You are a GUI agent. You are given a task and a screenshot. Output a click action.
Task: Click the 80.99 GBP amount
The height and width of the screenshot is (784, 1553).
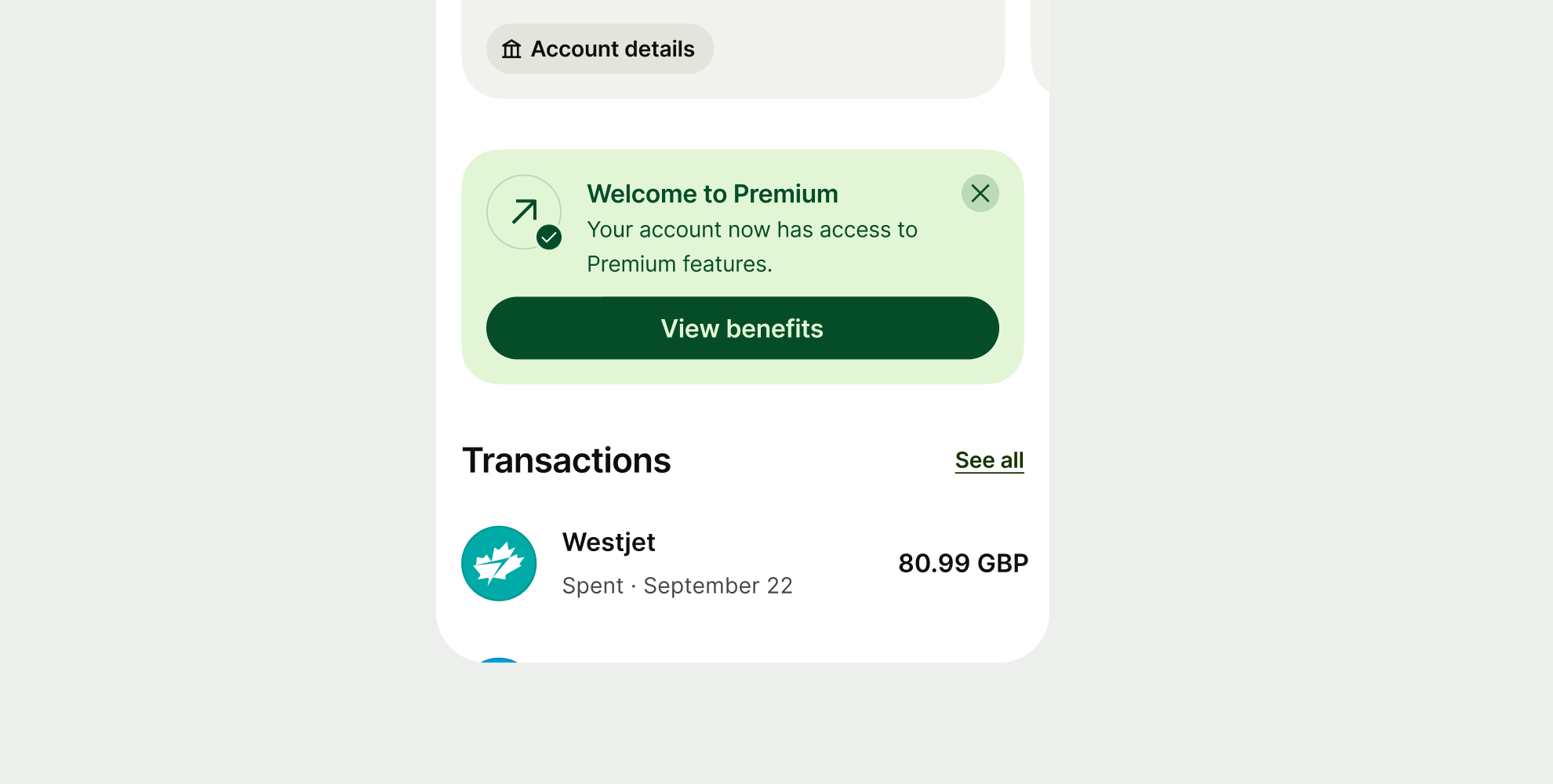coord(962,563)
